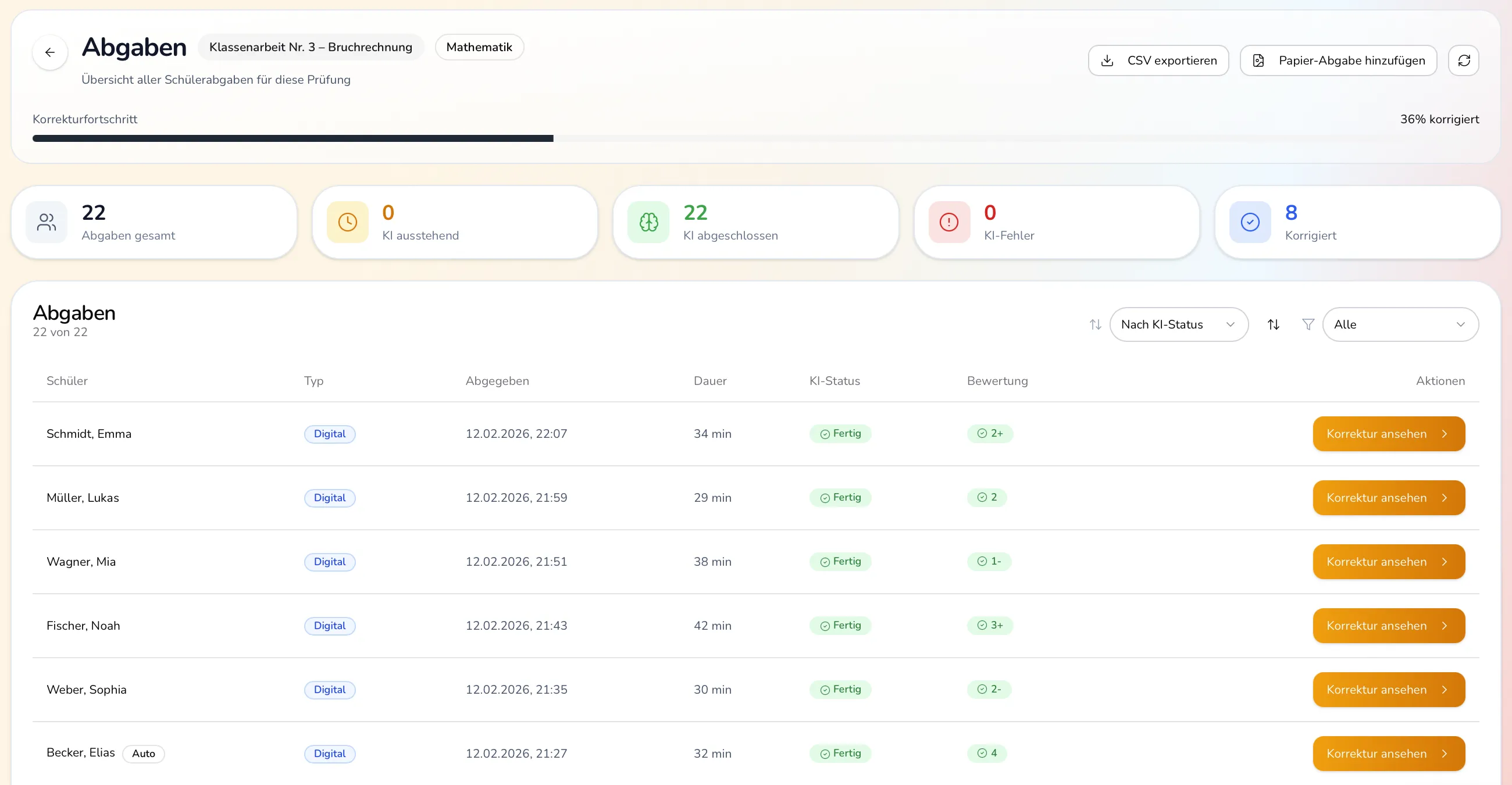Click the back arrow button
This screenshot has height=785, width=1512.
50,52
